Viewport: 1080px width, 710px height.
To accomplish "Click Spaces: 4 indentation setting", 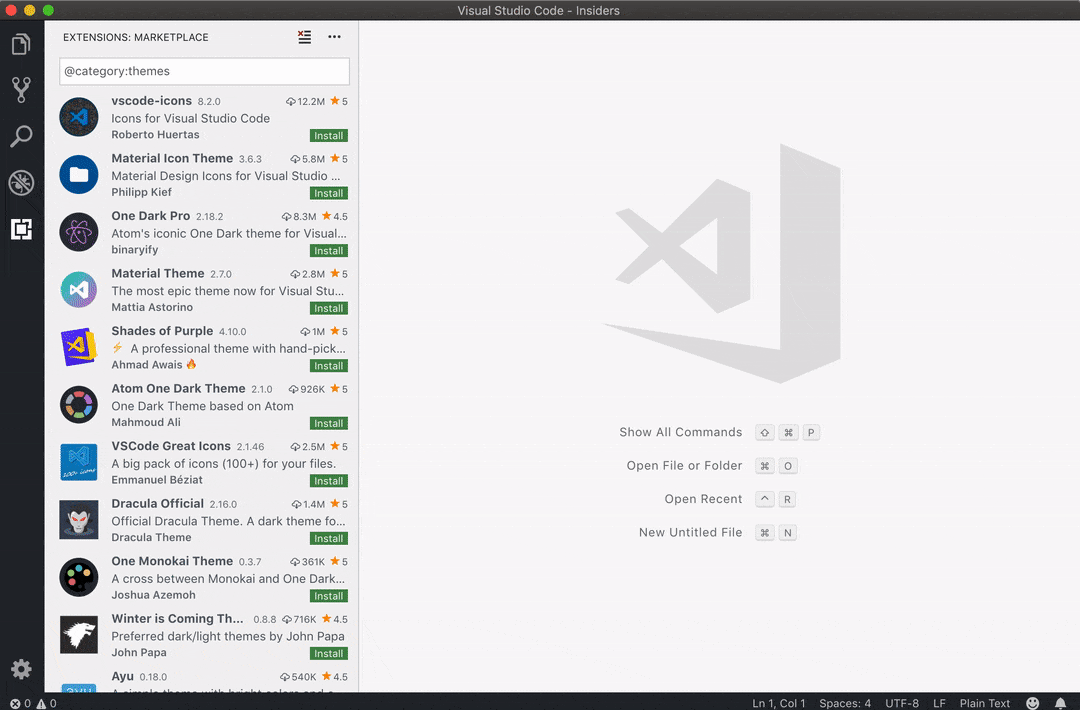I will point(844,702).
